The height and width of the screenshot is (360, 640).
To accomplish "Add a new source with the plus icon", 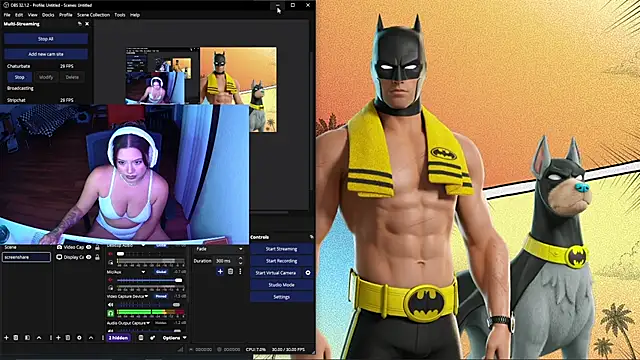I will coord(58,338).
